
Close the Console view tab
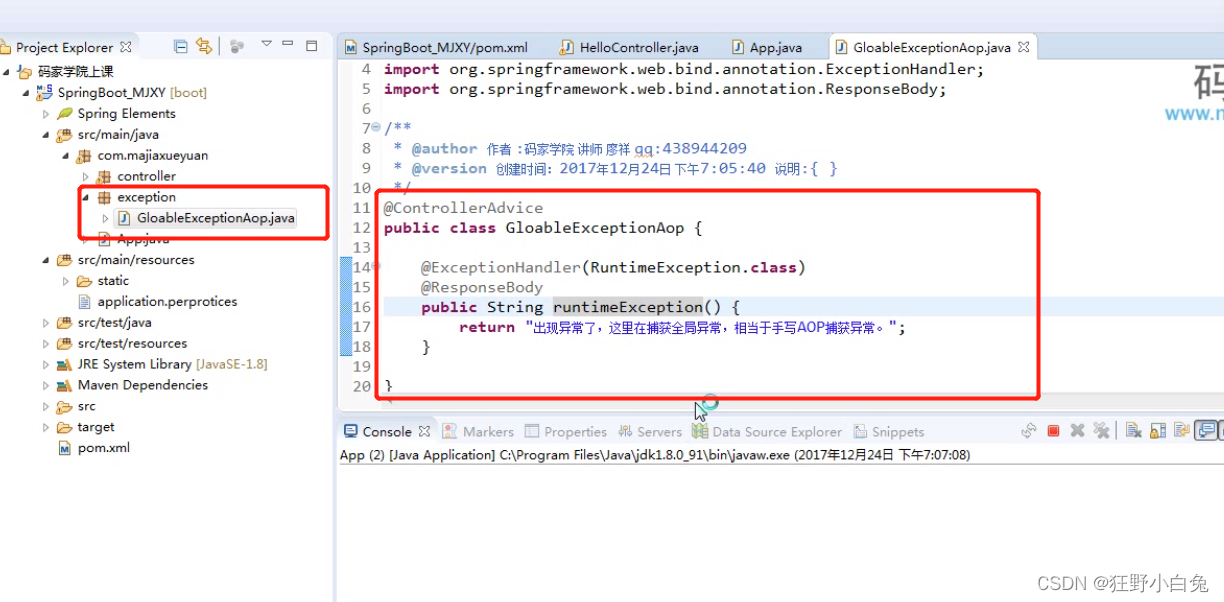pos(424,432)
